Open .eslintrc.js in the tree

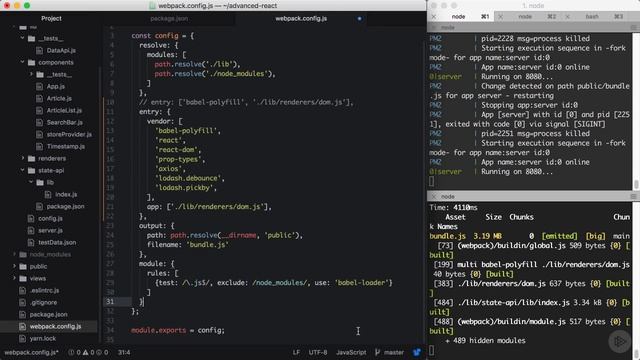tap(44, 290)
